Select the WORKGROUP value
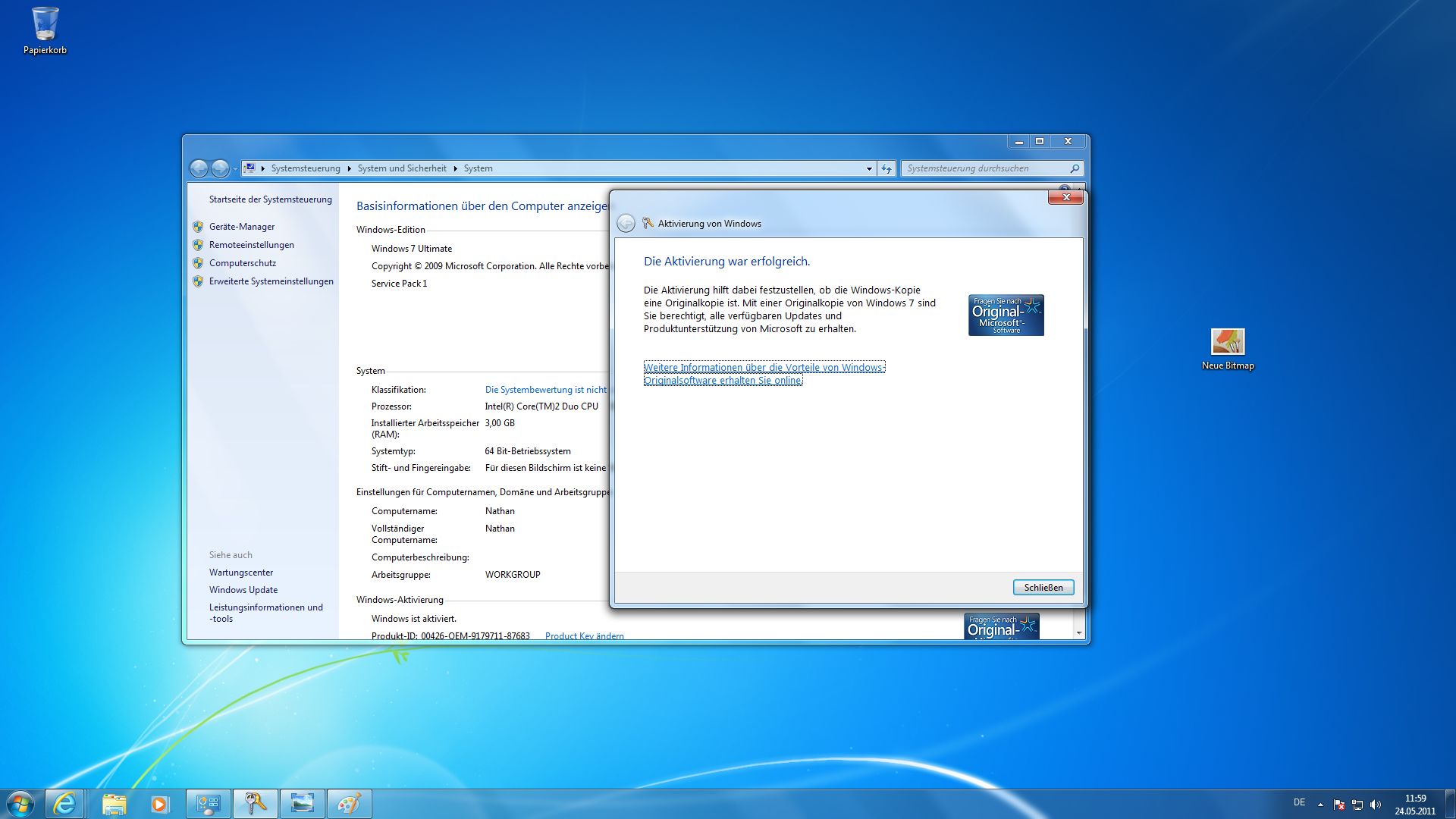This screenshot has width=1456, height=819. pos(513,575)
